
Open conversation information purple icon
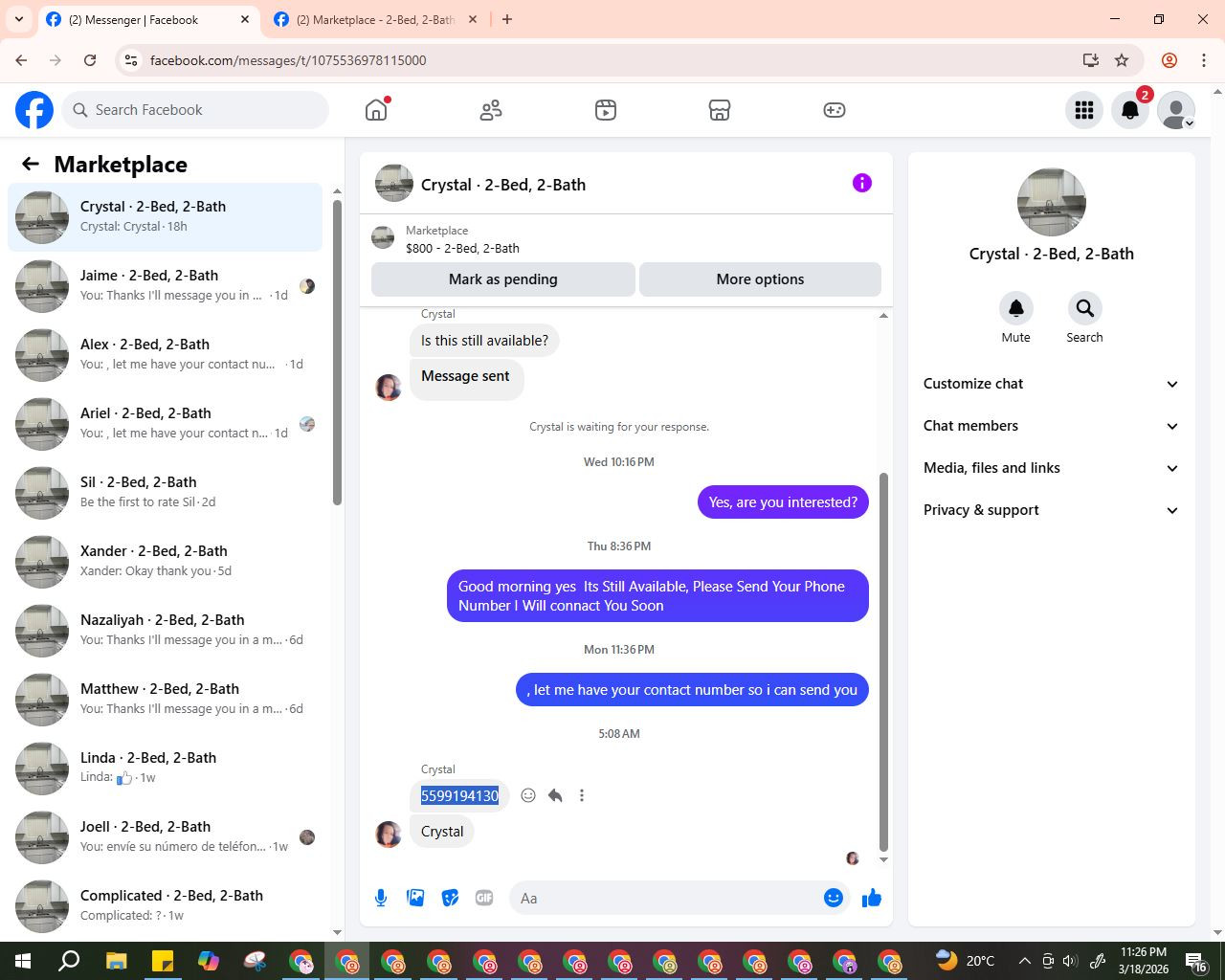pos(862,183)
